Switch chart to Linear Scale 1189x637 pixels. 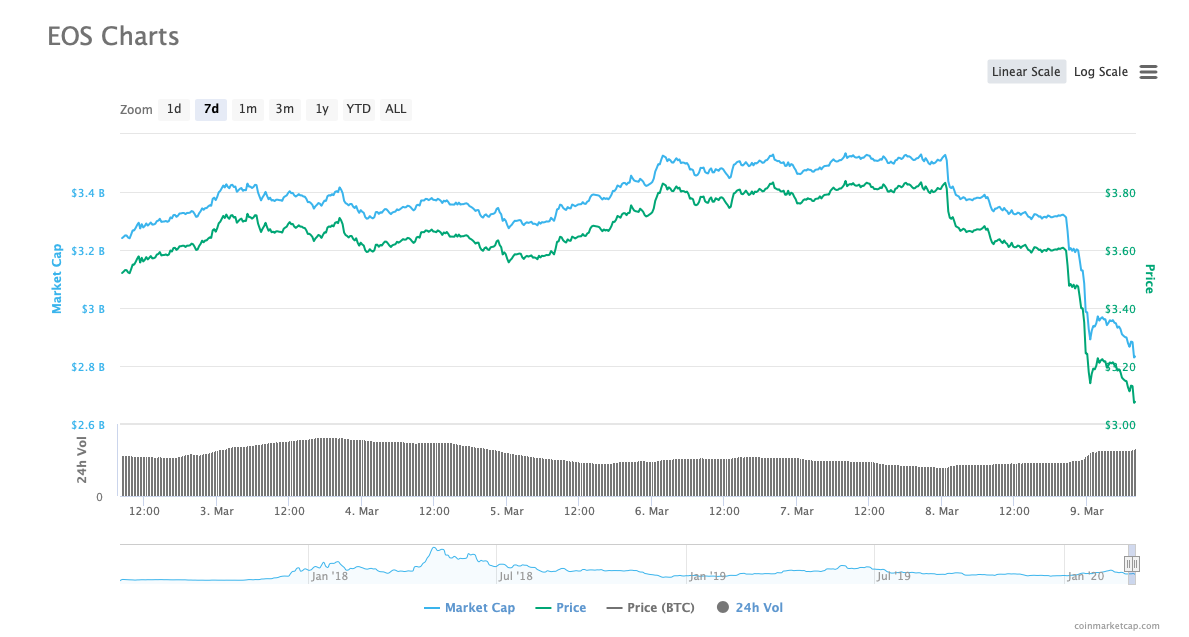pos(1026,72)
